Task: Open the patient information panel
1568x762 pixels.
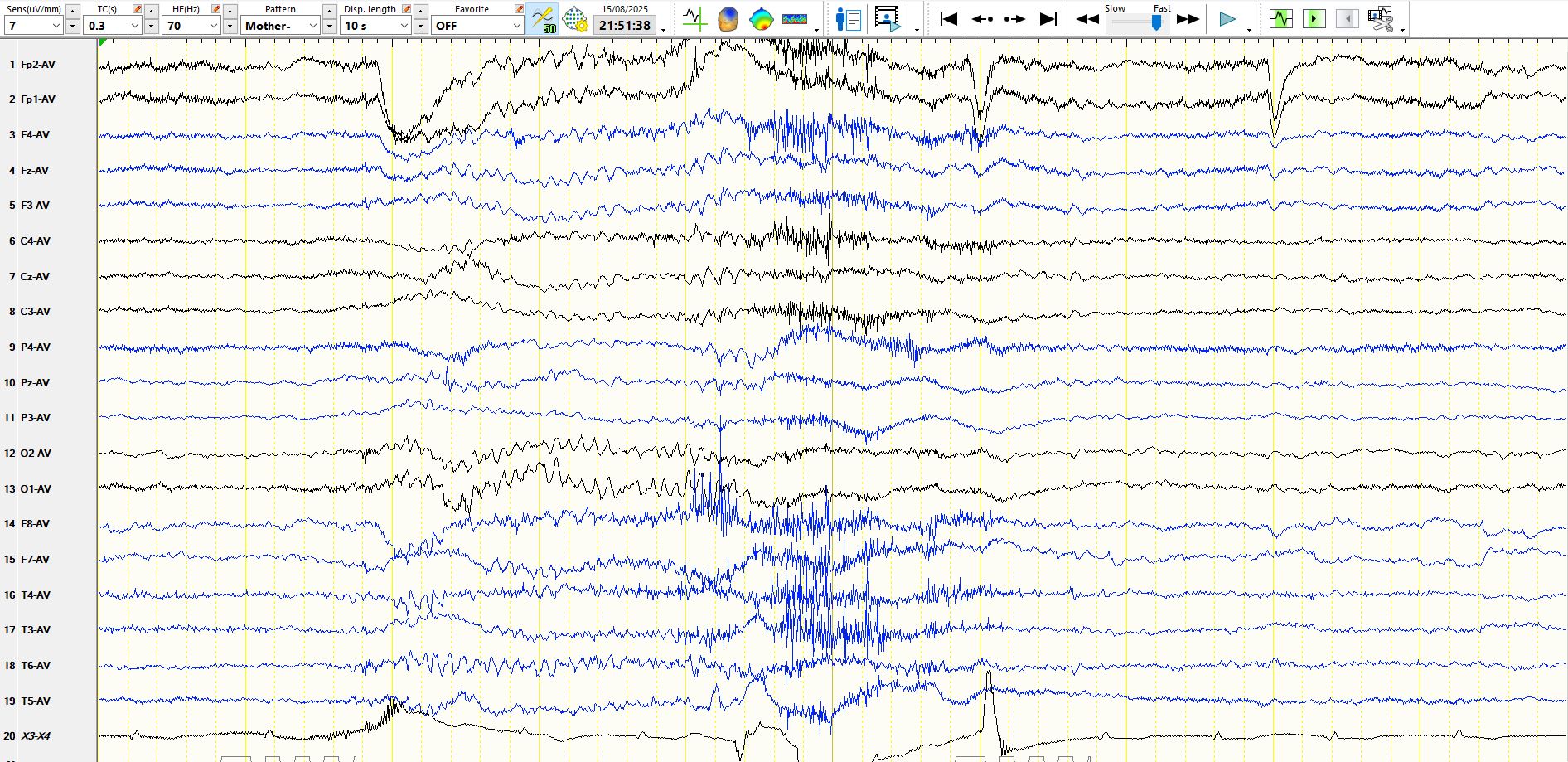Action: (849, 18)
